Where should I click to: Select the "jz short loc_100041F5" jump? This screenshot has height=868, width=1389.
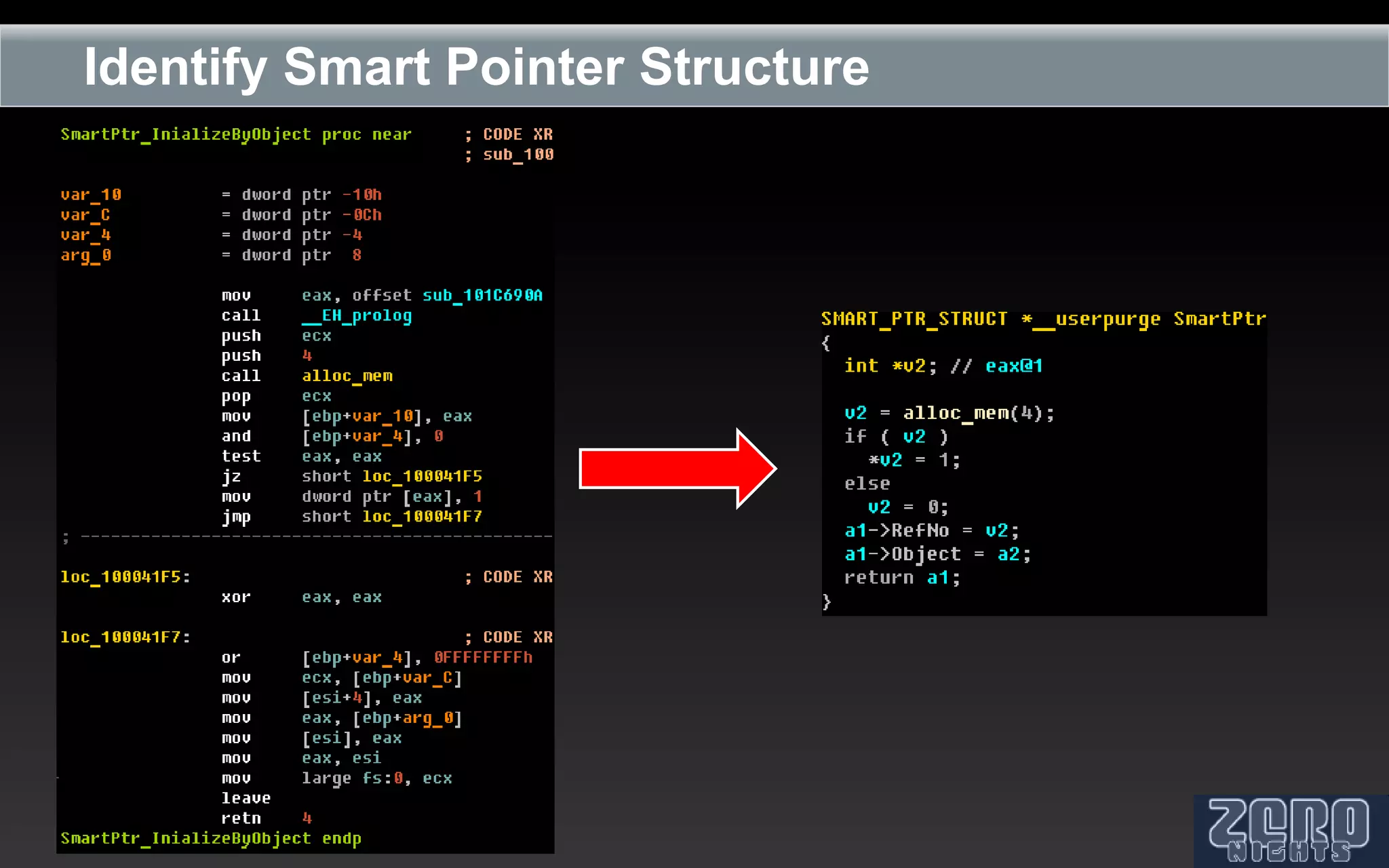pos(351,477)
